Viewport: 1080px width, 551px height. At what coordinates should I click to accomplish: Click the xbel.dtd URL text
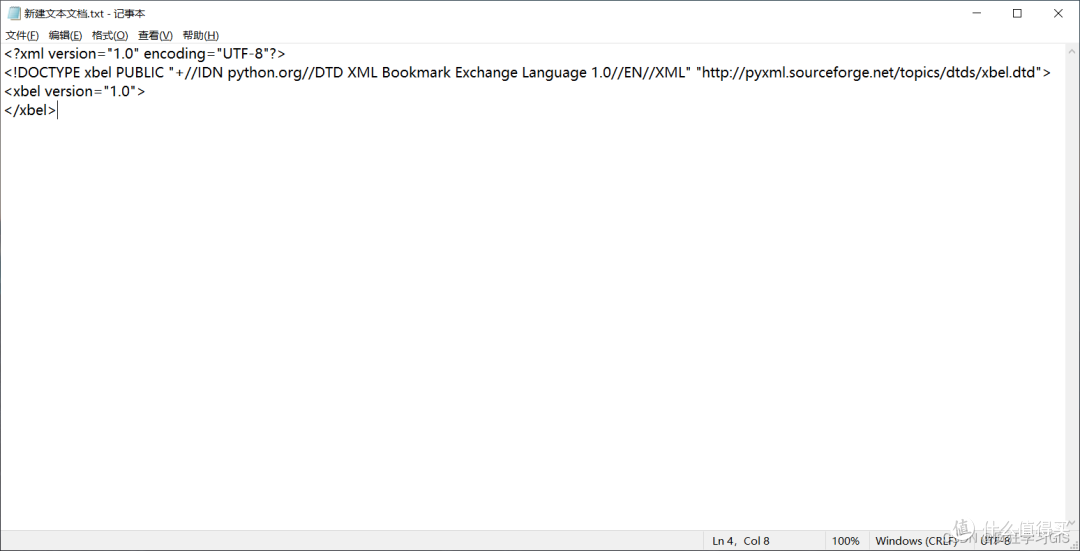coord(869,72)
